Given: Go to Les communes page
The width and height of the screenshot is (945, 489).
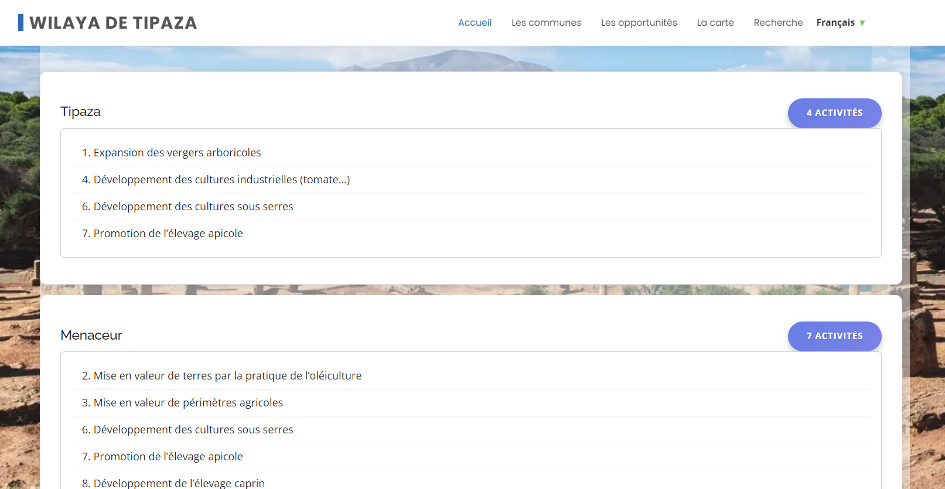Looking at the screenshot, I should (x=546, y=23).
